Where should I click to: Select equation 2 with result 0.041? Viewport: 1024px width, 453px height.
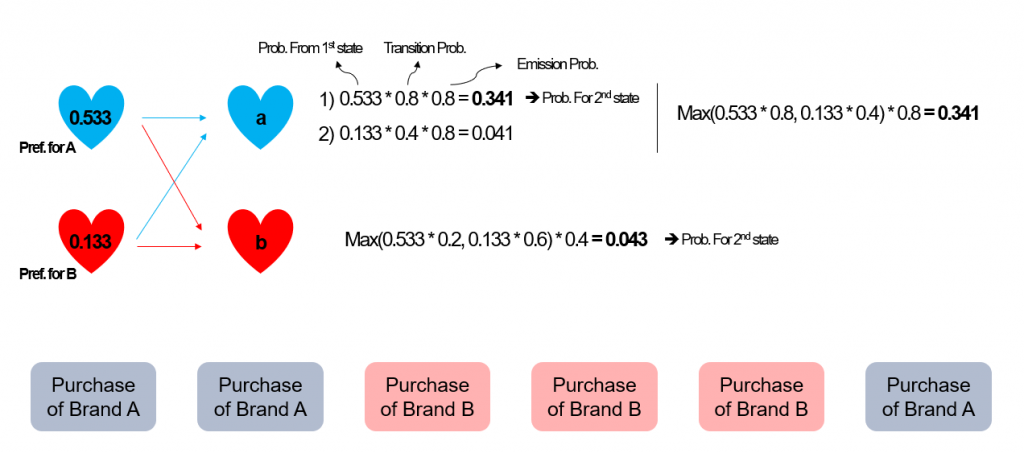(416, 134)
